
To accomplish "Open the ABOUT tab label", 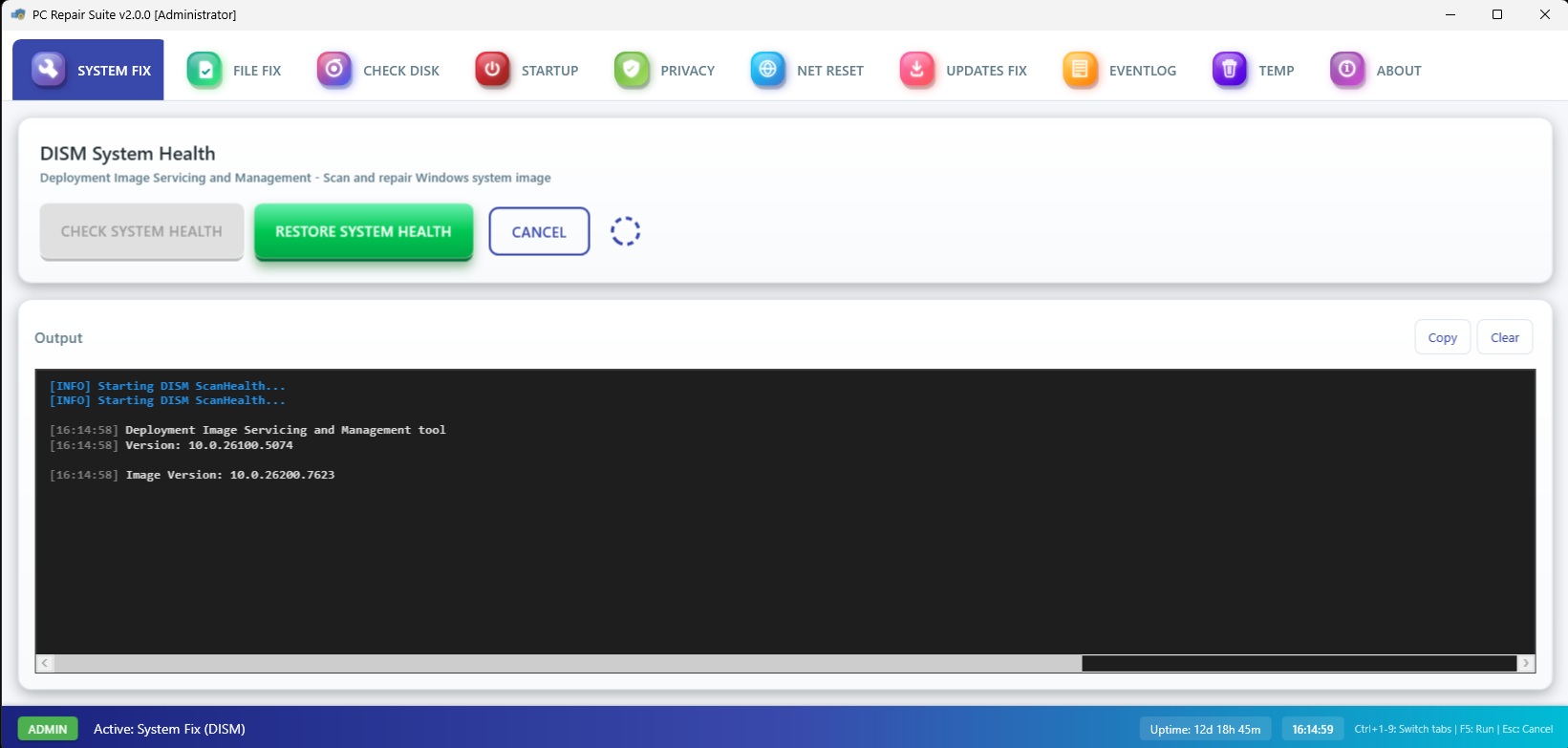I will coord(1399,71).
